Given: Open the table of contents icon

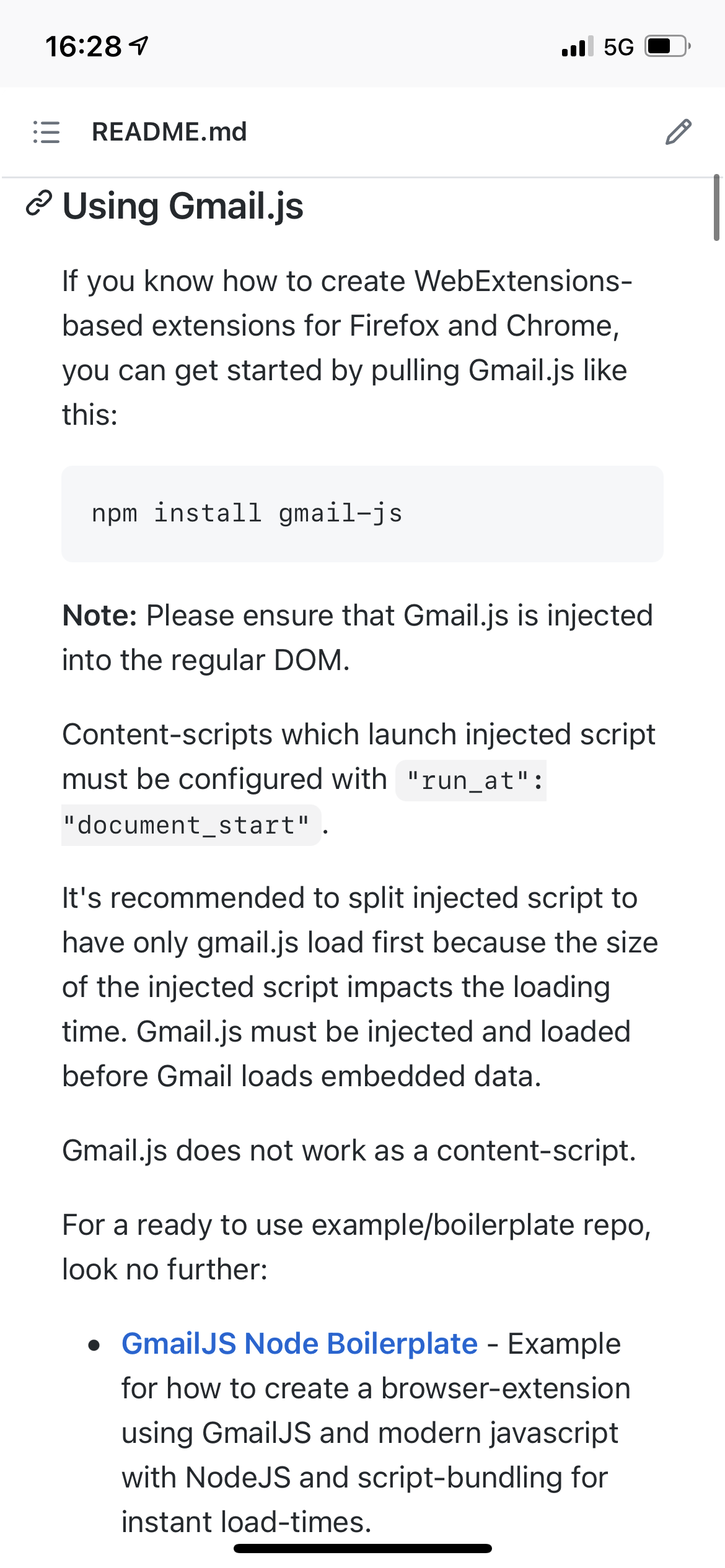Looking at the screenshot, I should point(47,133).
